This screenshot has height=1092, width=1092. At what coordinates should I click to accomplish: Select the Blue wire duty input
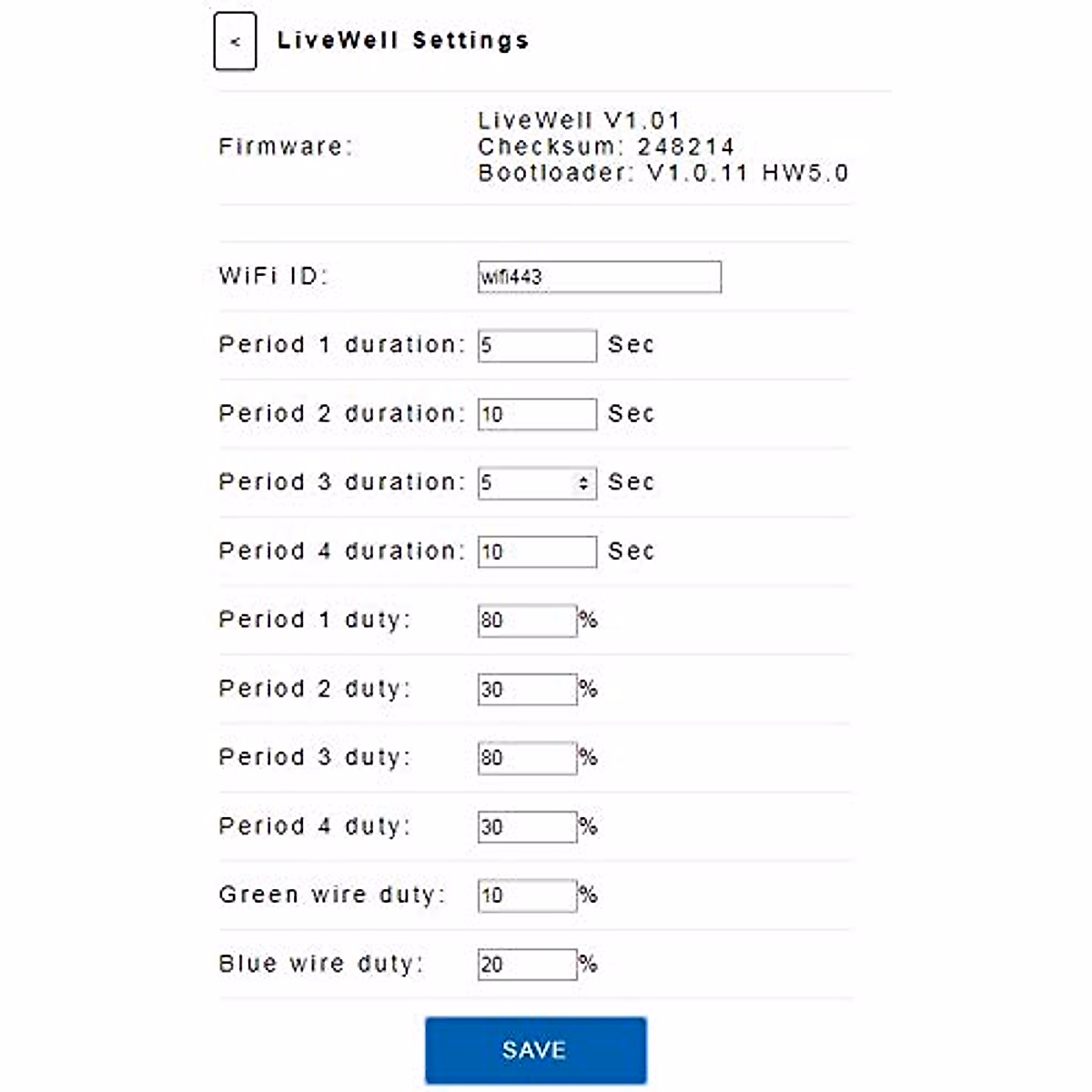(x=527, y=964)
